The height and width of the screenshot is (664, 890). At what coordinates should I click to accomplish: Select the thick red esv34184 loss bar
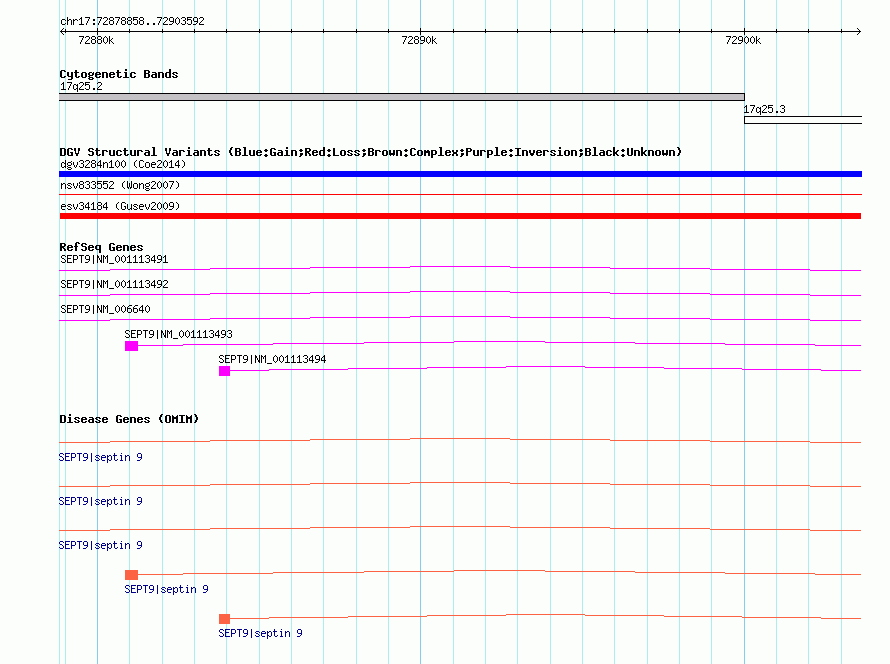(x=460, y=216)
